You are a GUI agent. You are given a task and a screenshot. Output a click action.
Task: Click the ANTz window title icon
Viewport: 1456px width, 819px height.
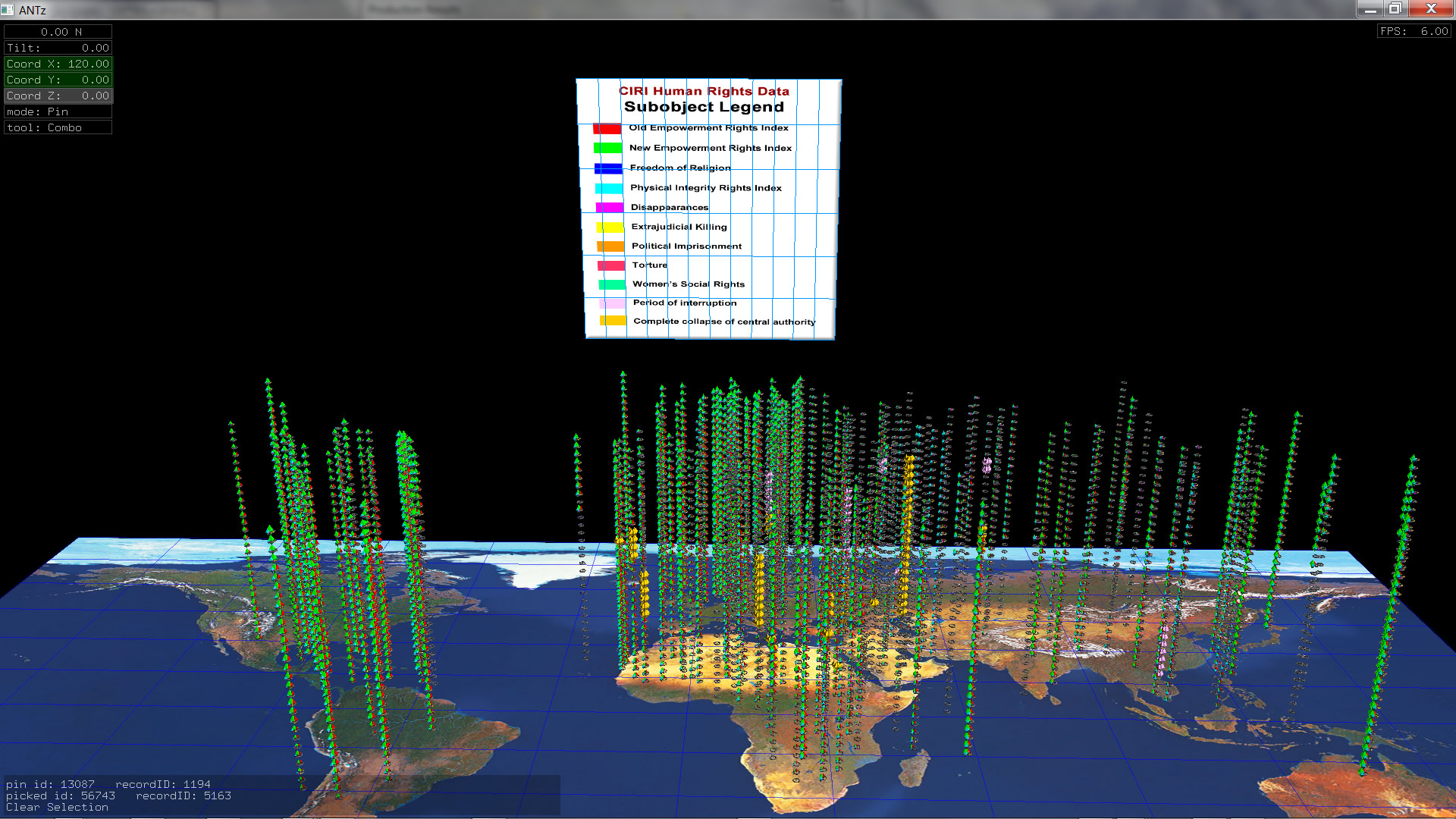(x=8, y=10)
